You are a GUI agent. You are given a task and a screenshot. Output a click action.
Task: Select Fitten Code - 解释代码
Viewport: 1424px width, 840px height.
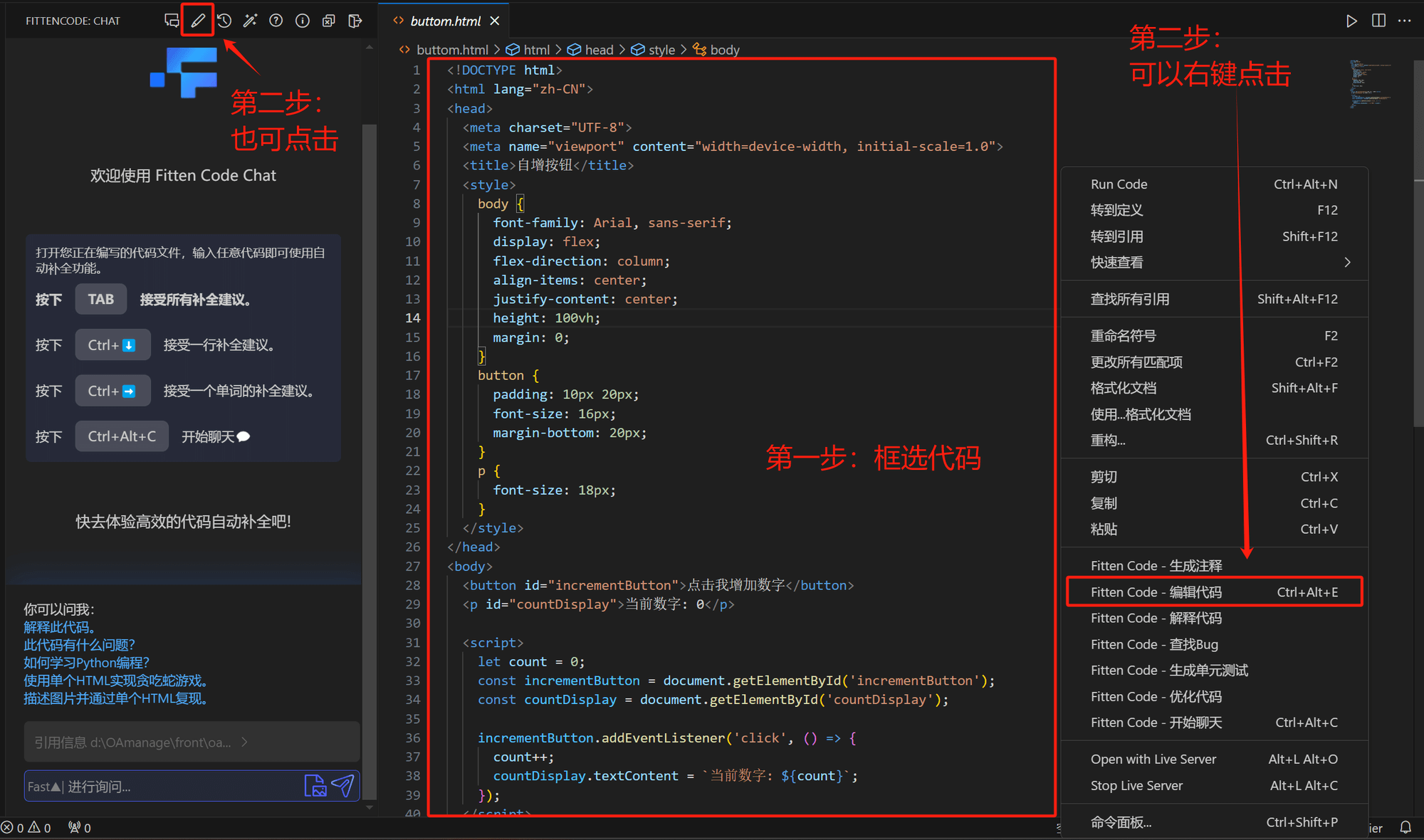(1214, 618)
